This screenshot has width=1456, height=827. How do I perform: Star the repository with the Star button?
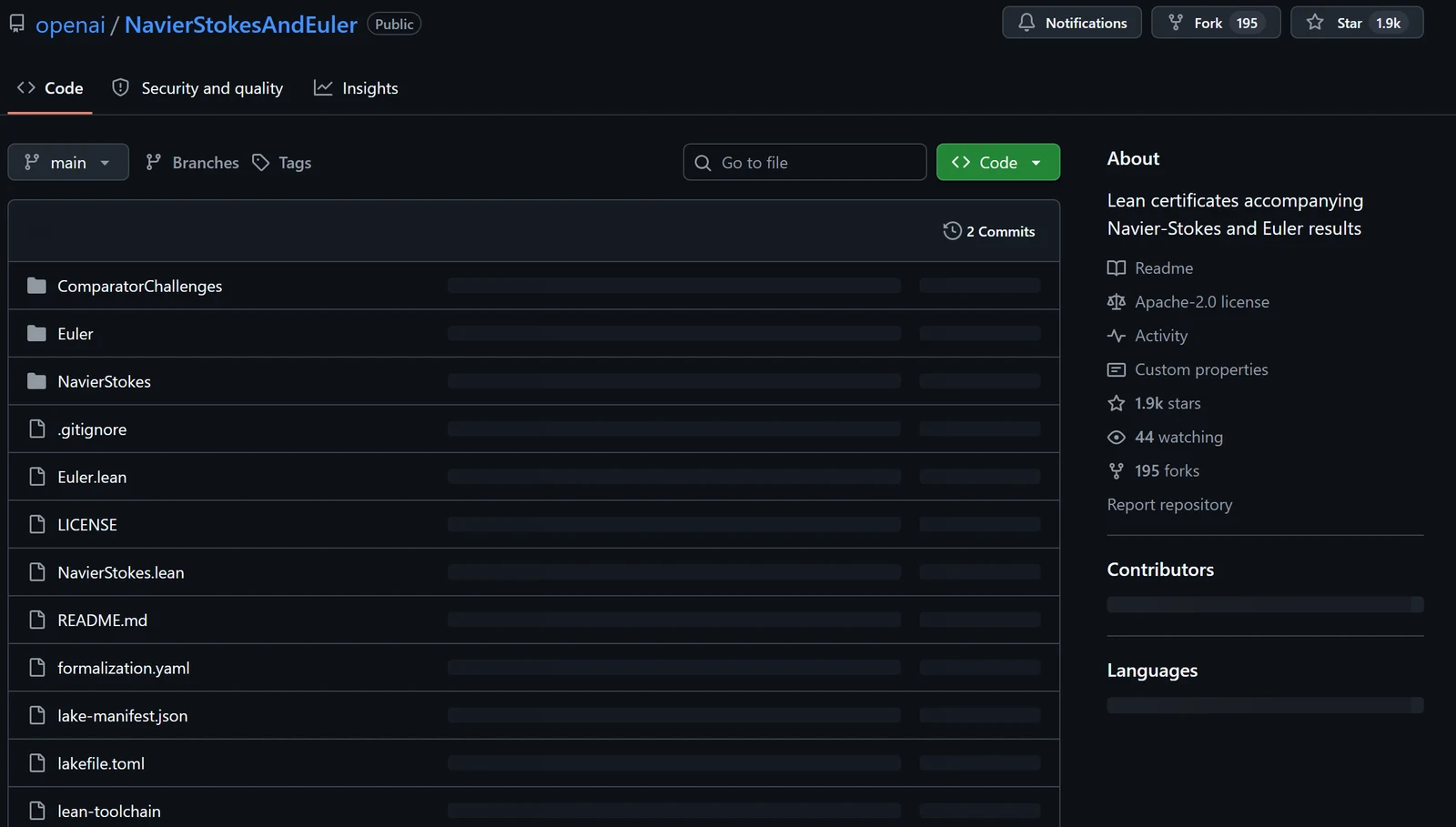click(1357, 23)
